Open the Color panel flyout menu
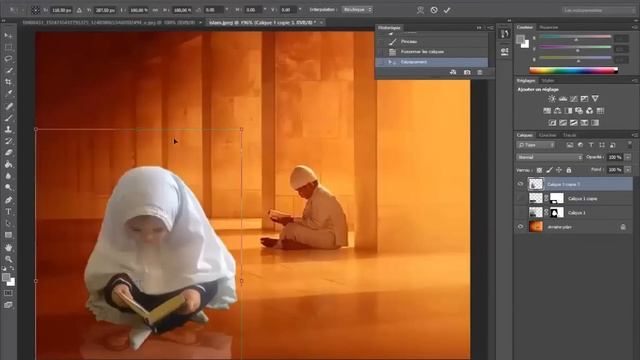This screenshot has height=360, width=640. point(634,27)
